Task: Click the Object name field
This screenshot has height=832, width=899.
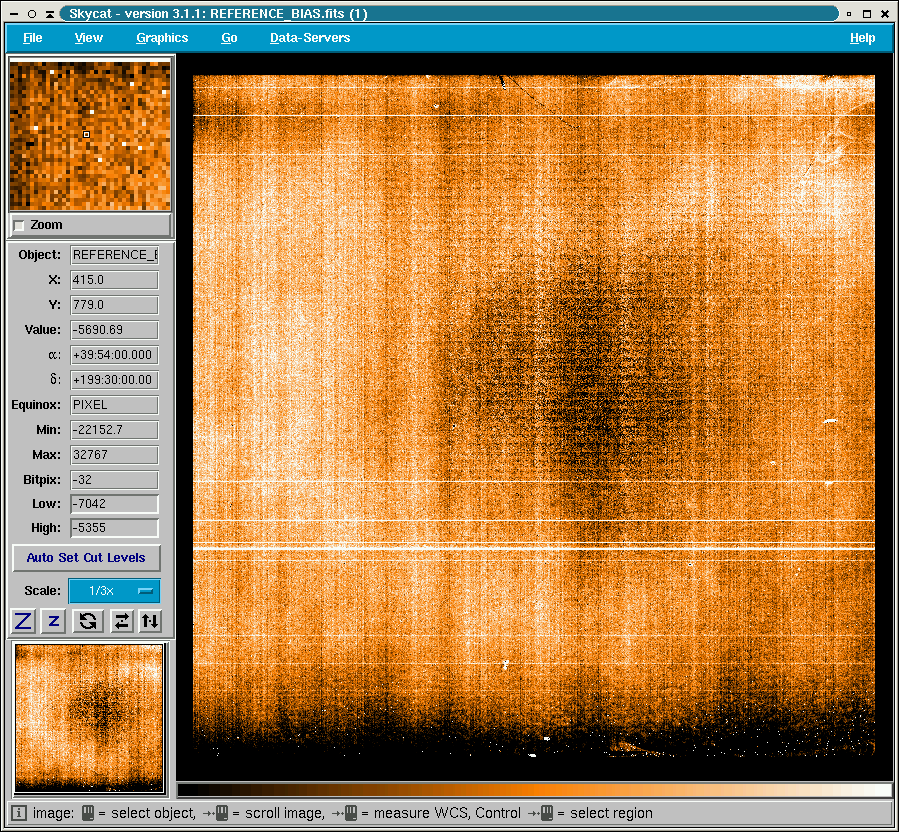Action: pos(114,255)
